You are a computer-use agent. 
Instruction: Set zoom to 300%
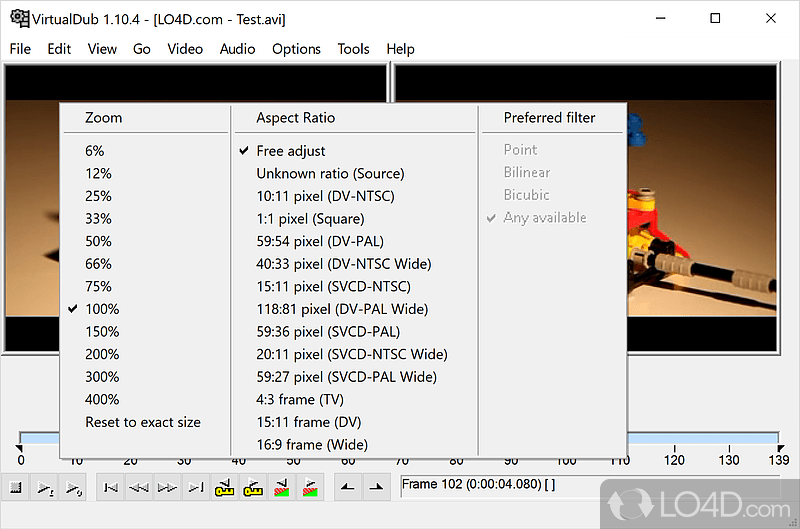click(145, 376)
